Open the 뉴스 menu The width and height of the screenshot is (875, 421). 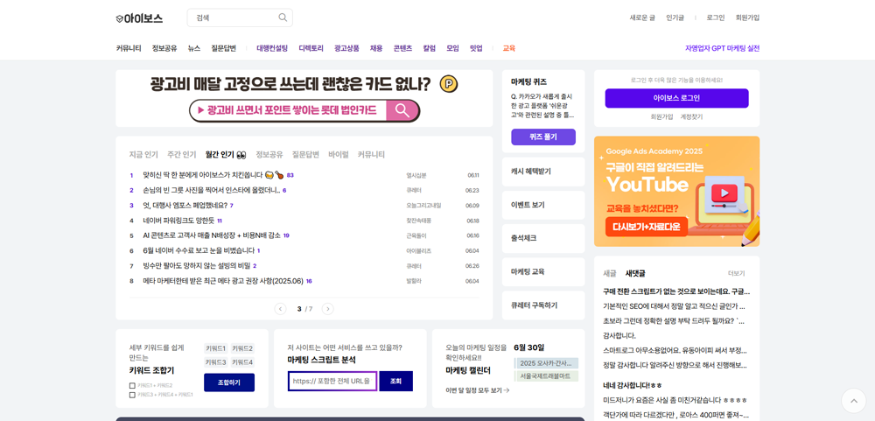[194, 48]
